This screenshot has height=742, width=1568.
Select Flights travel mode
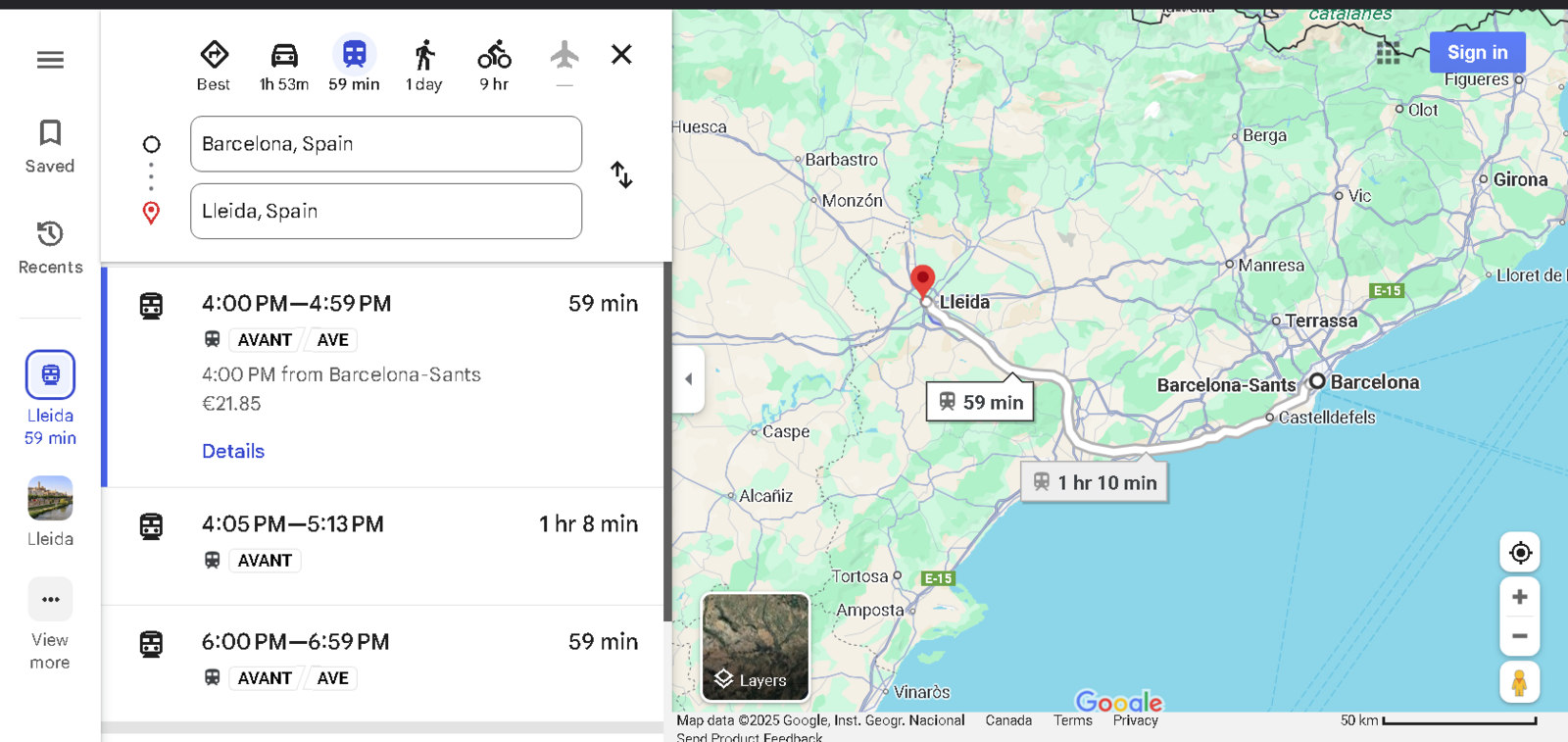click(564, 64)
